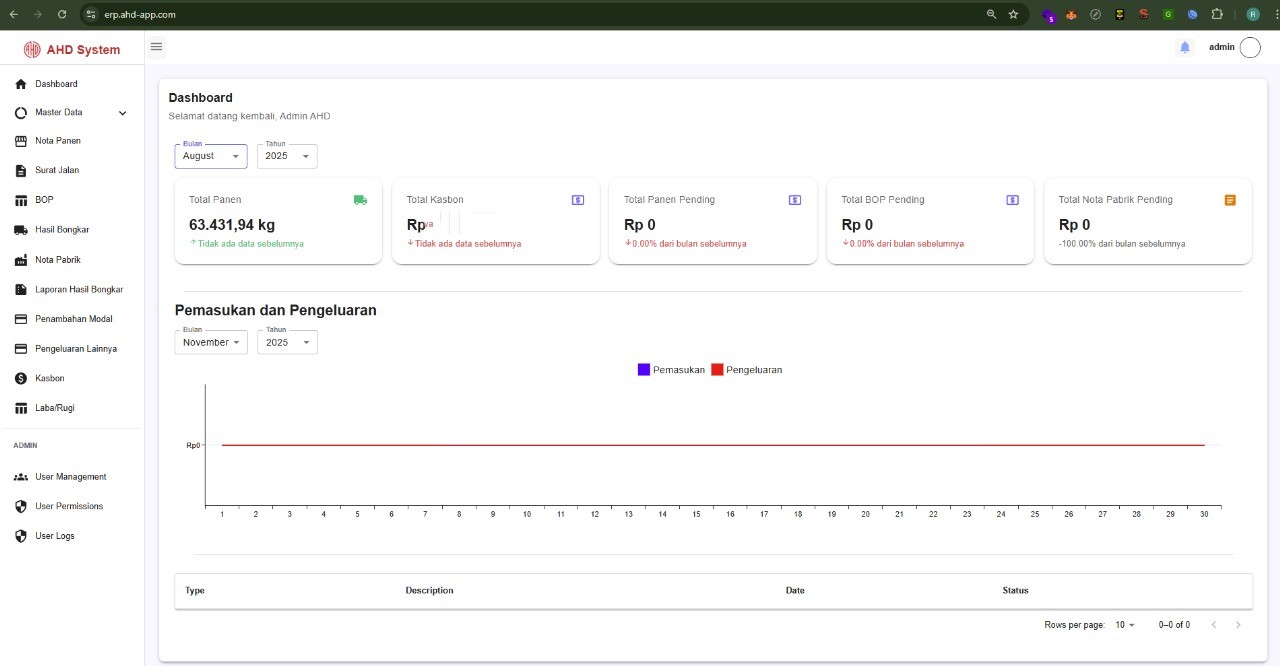Image resolution: width=1280 pixels, height=666 pixels.
Task: Toggle Pengeluaran legend series in chart
Action: (x=746, y=370)
